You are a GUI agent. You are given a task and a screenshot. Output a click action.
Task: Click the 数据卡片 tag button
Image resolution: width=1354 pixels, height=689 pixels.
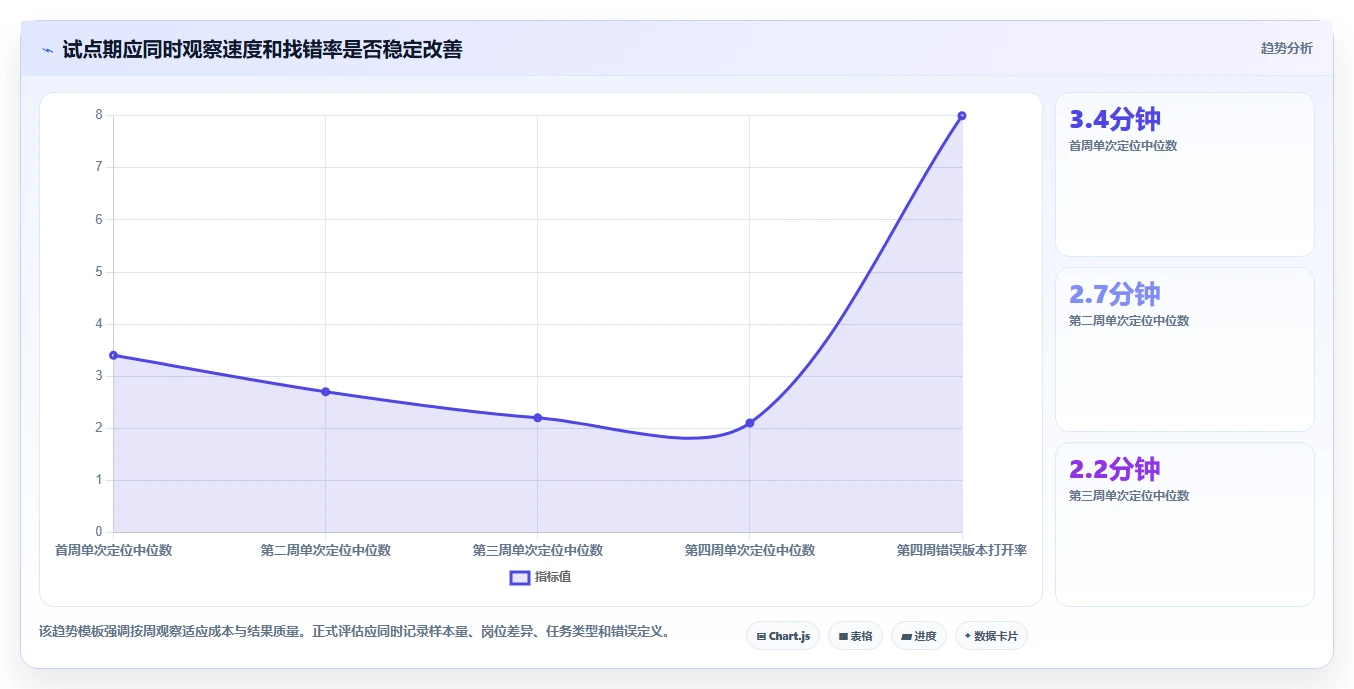click(991, 636)
